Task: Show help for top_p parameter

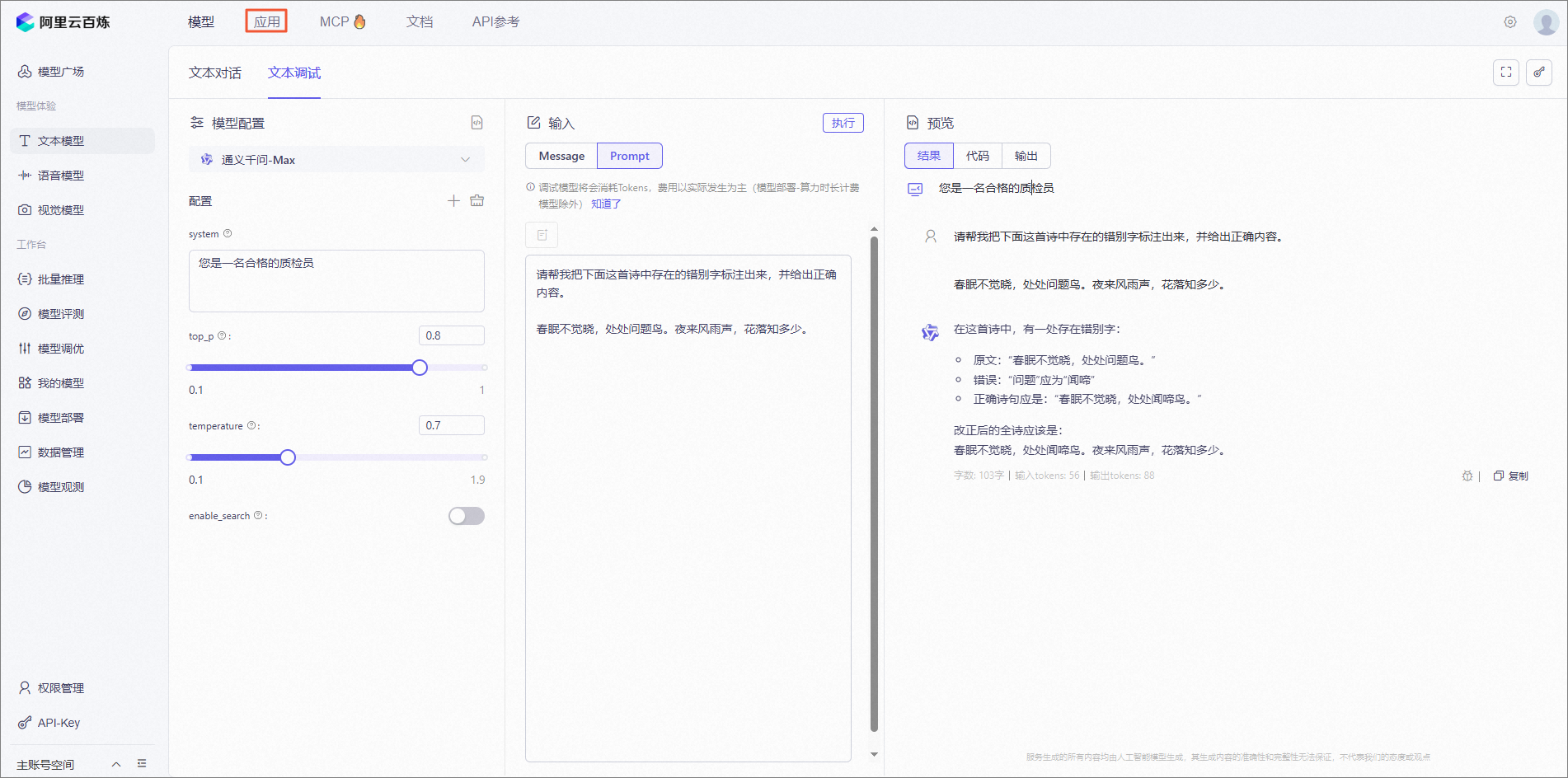Action: point(222,336)
